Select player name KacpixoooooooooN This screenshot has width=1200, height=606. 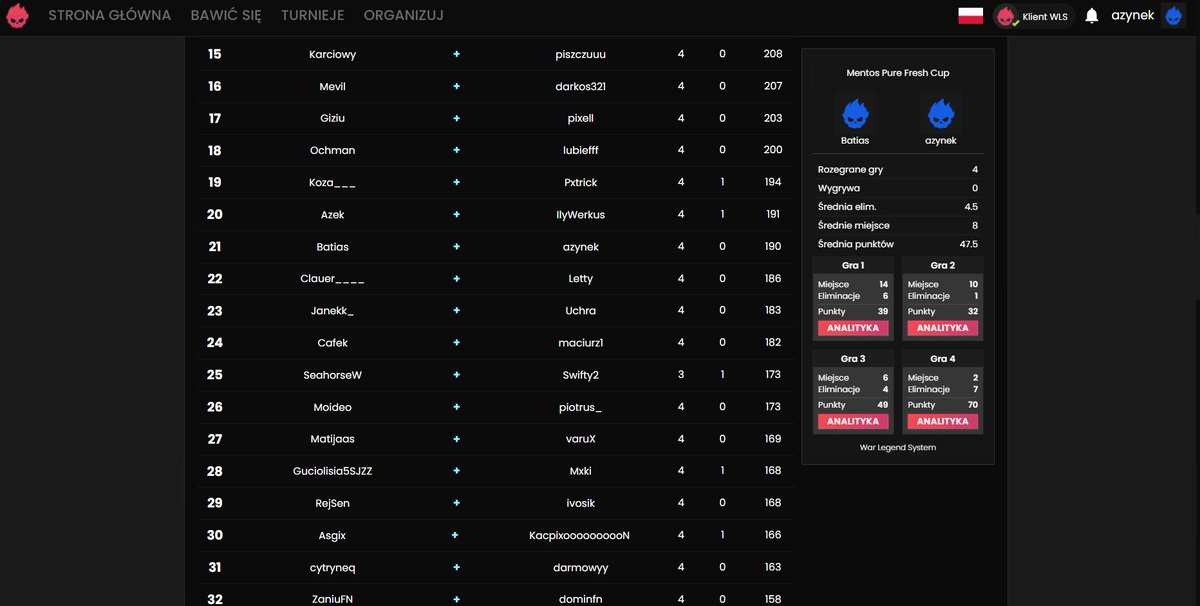pyautogui.click(x=580, y=535)
